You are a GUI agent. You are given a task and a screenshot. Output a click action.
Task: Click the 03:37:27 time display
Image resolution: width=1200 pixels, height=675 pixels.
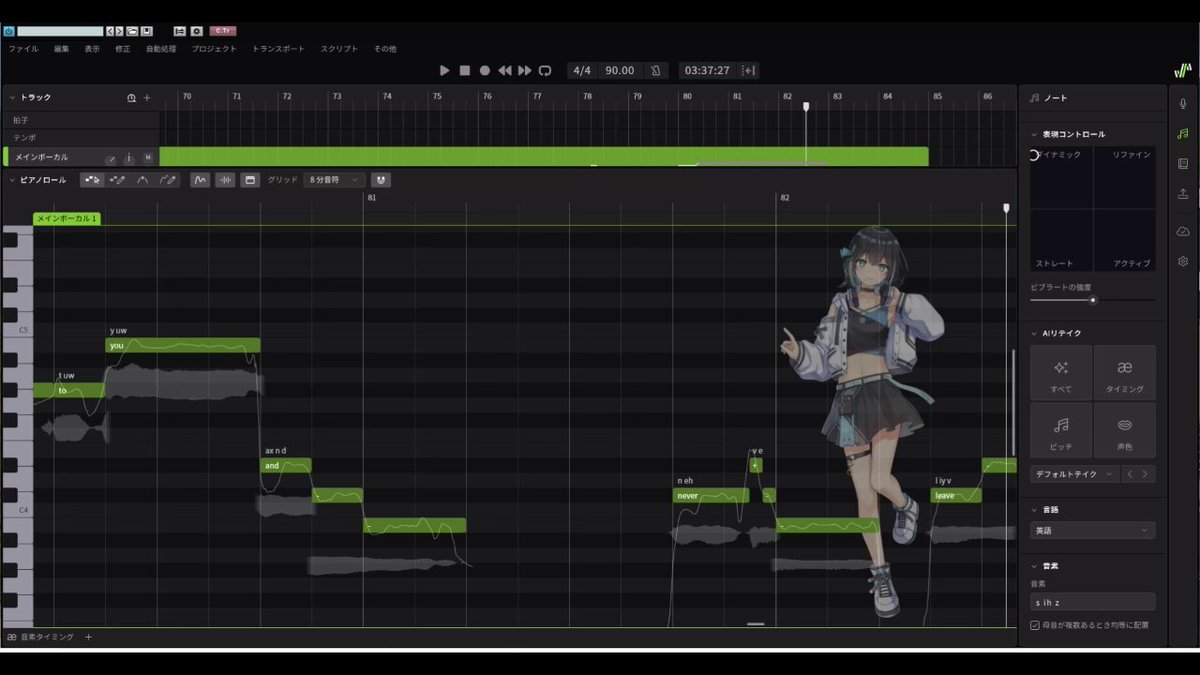707,70
